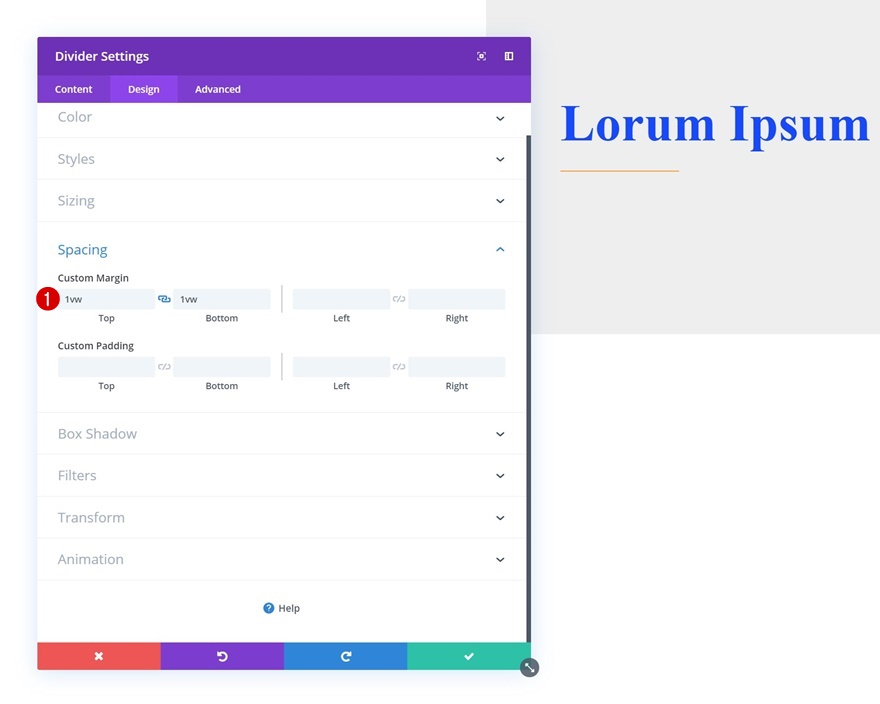Select the Design tab
This screenshot has height=704, width=880.
tap(144, 89)
